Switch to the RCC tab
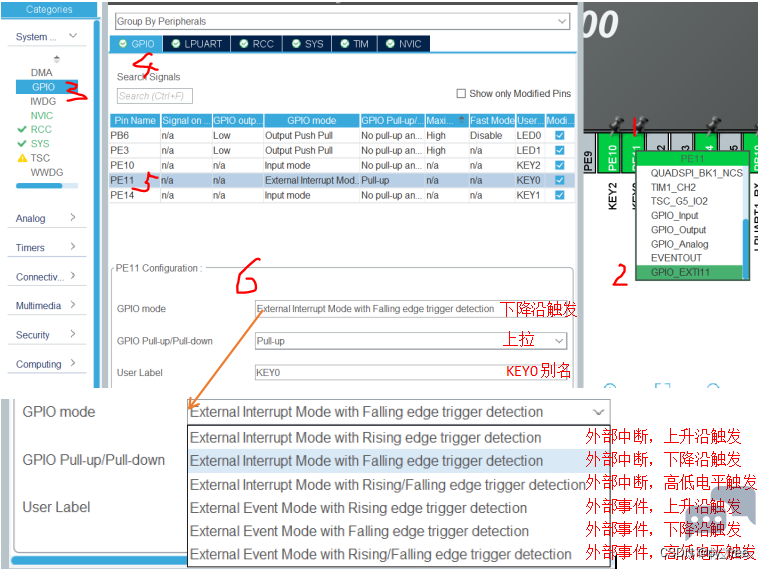This screenshot has width=764, height=569. tap(257, 44)
